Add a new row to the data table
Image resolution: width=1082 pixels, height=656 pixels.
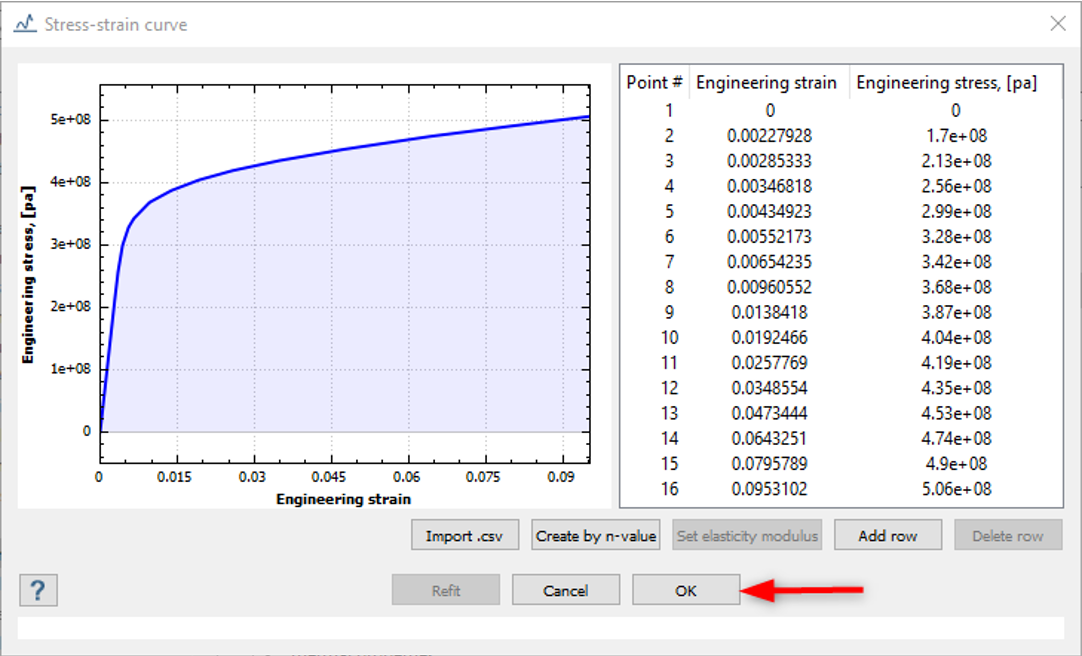887,534
